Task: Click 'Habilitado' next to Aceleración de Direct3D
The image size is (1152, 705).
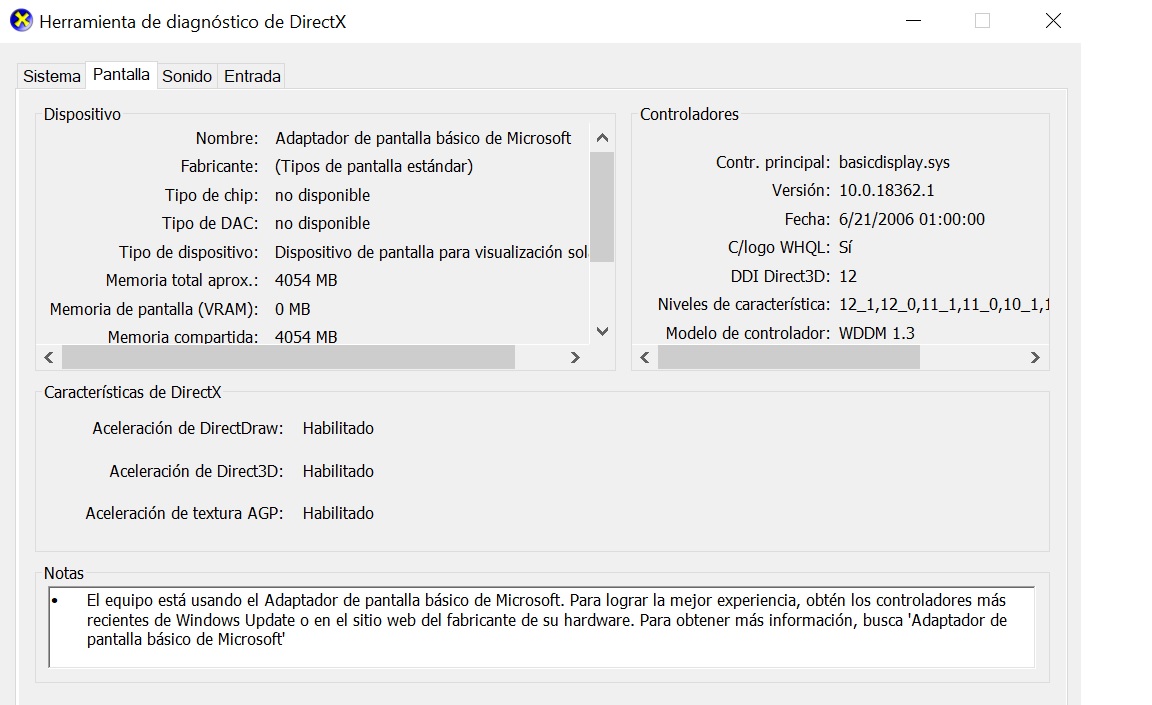Action: point(338,471)
